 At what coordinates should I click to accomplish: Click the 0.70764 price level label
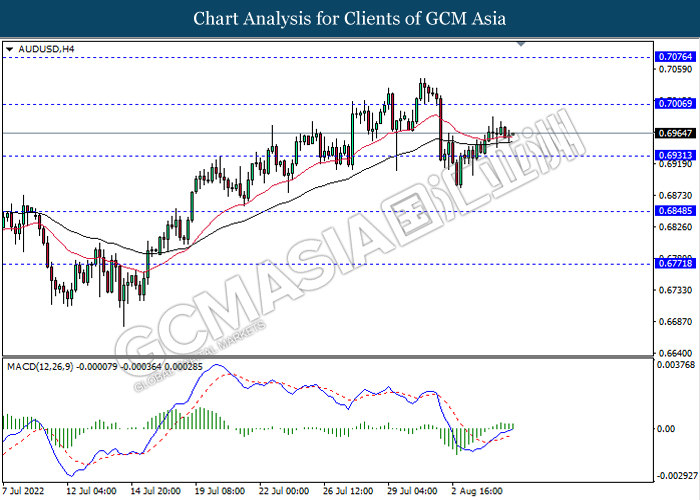[x=676, y=57]
